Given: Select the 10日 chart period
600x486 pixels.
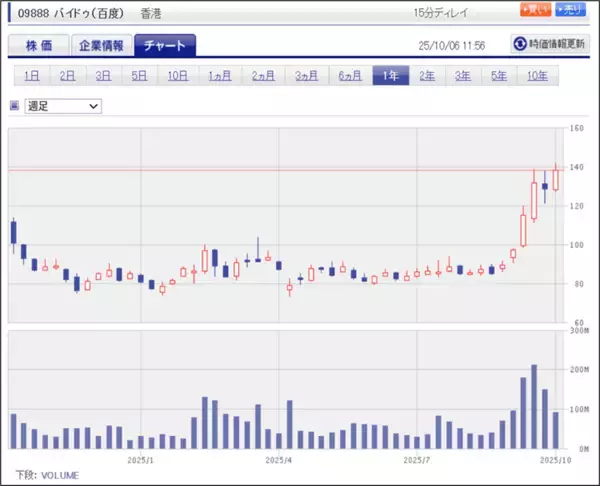Looking at the screenshot, I should tap(177, 76).
